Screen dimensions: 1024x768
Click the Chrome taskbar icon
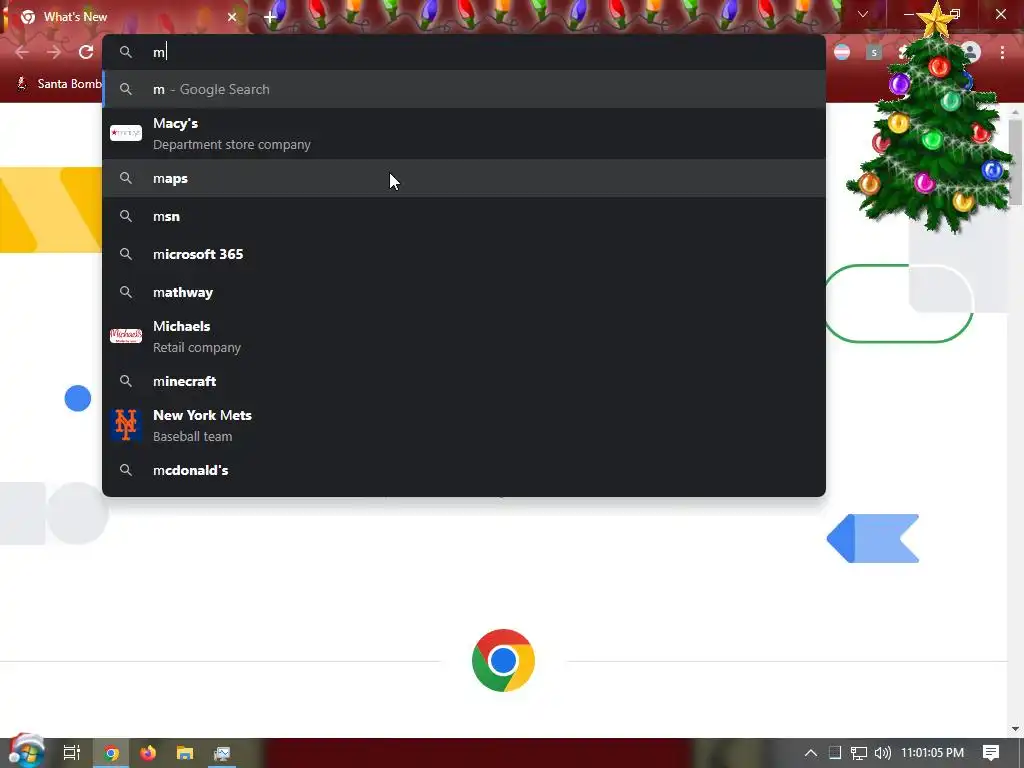[x=111, y=753]
